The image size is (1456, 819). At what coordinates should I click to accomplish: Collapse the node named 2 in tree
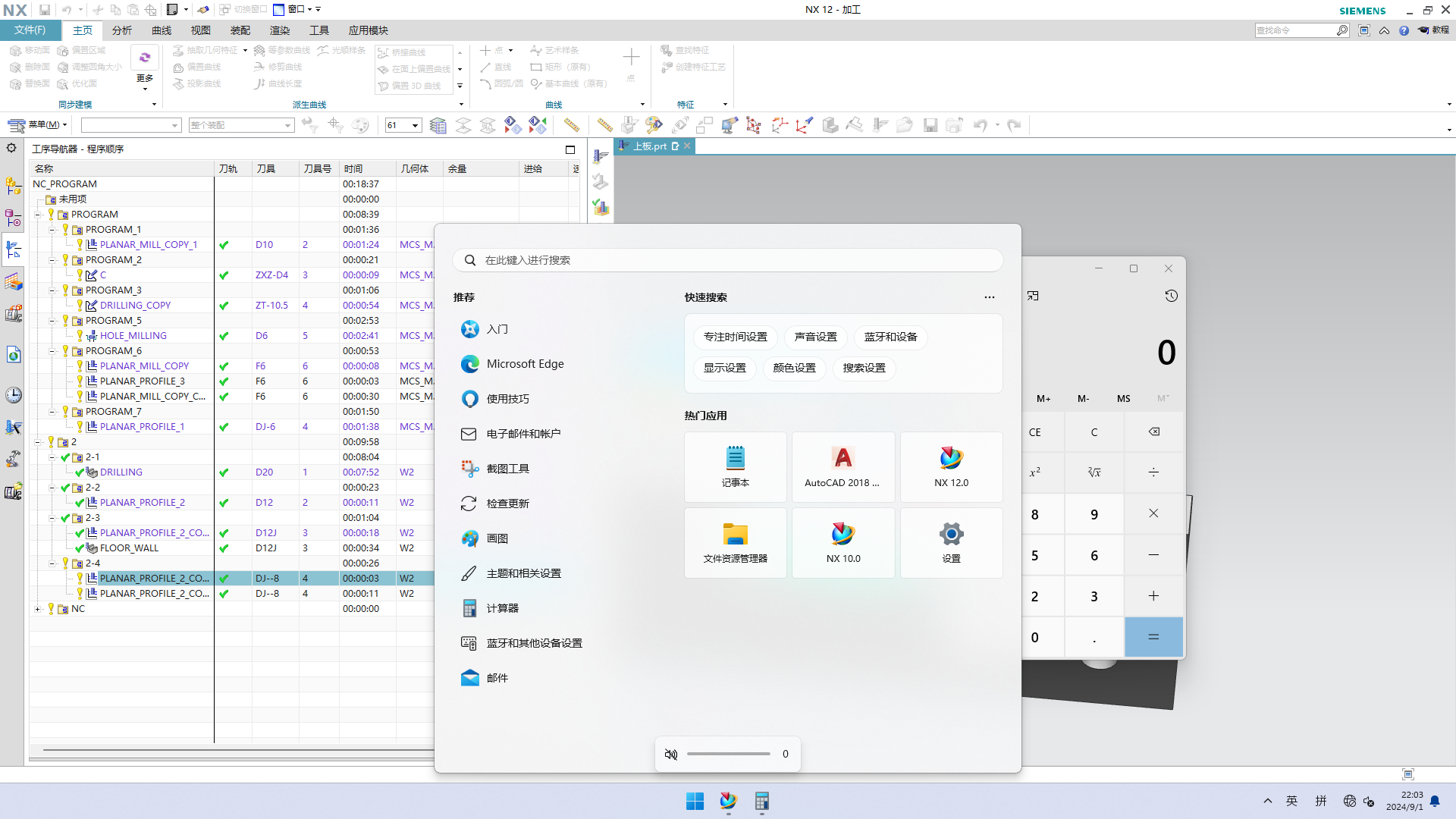coord(37,442)
